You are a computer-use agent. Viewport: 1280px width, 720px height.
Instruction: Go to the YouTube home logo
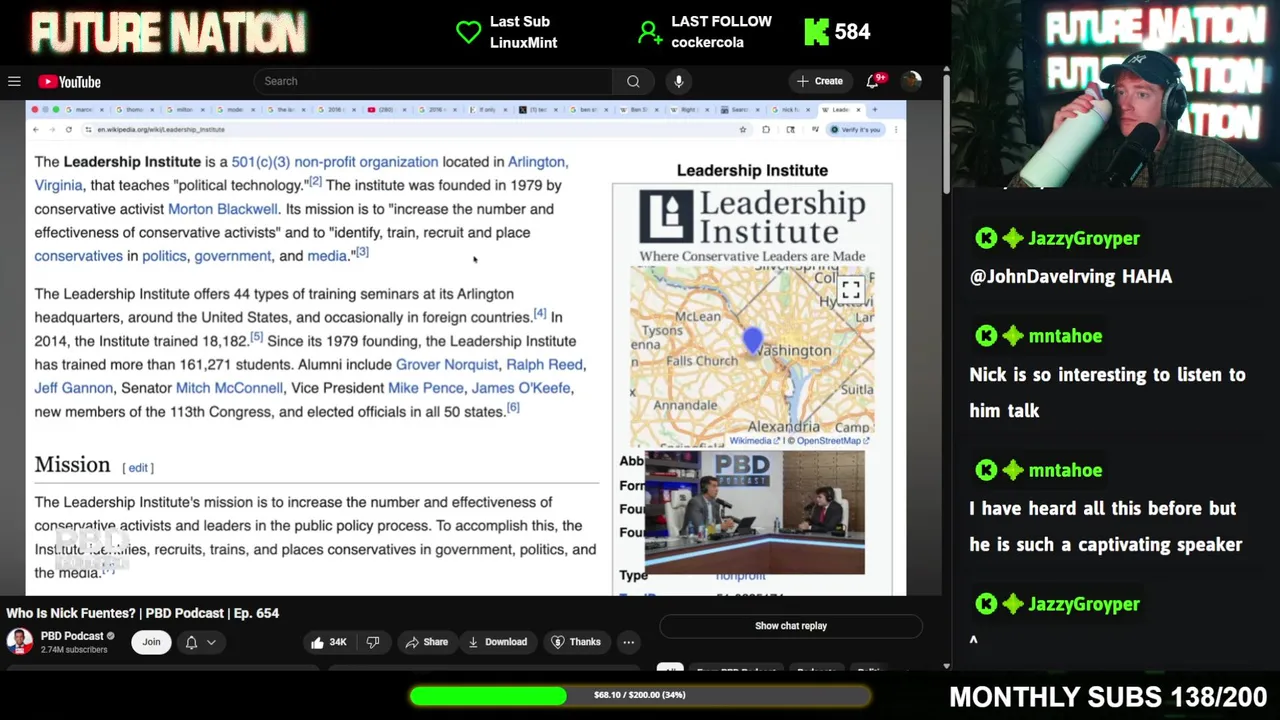70,82
